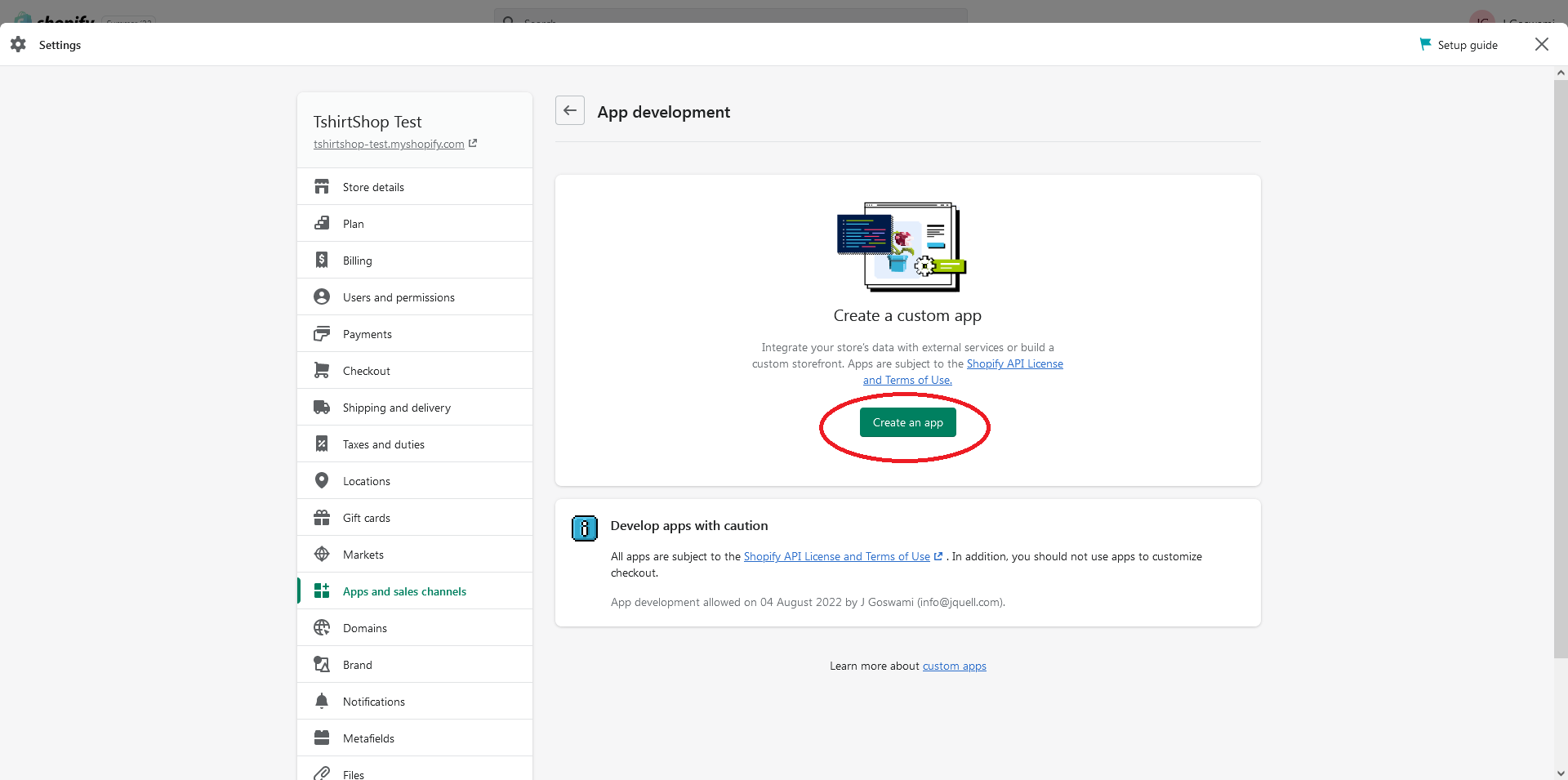Screen dimensions: 1568x780
Task: Click the Gift cards present icon
Action: pyautogui.click(x=322, y=517)
